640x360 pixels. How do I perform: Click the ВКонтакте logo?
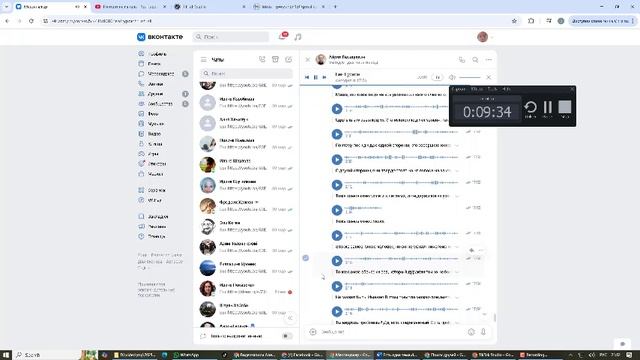tap(160, 37)
